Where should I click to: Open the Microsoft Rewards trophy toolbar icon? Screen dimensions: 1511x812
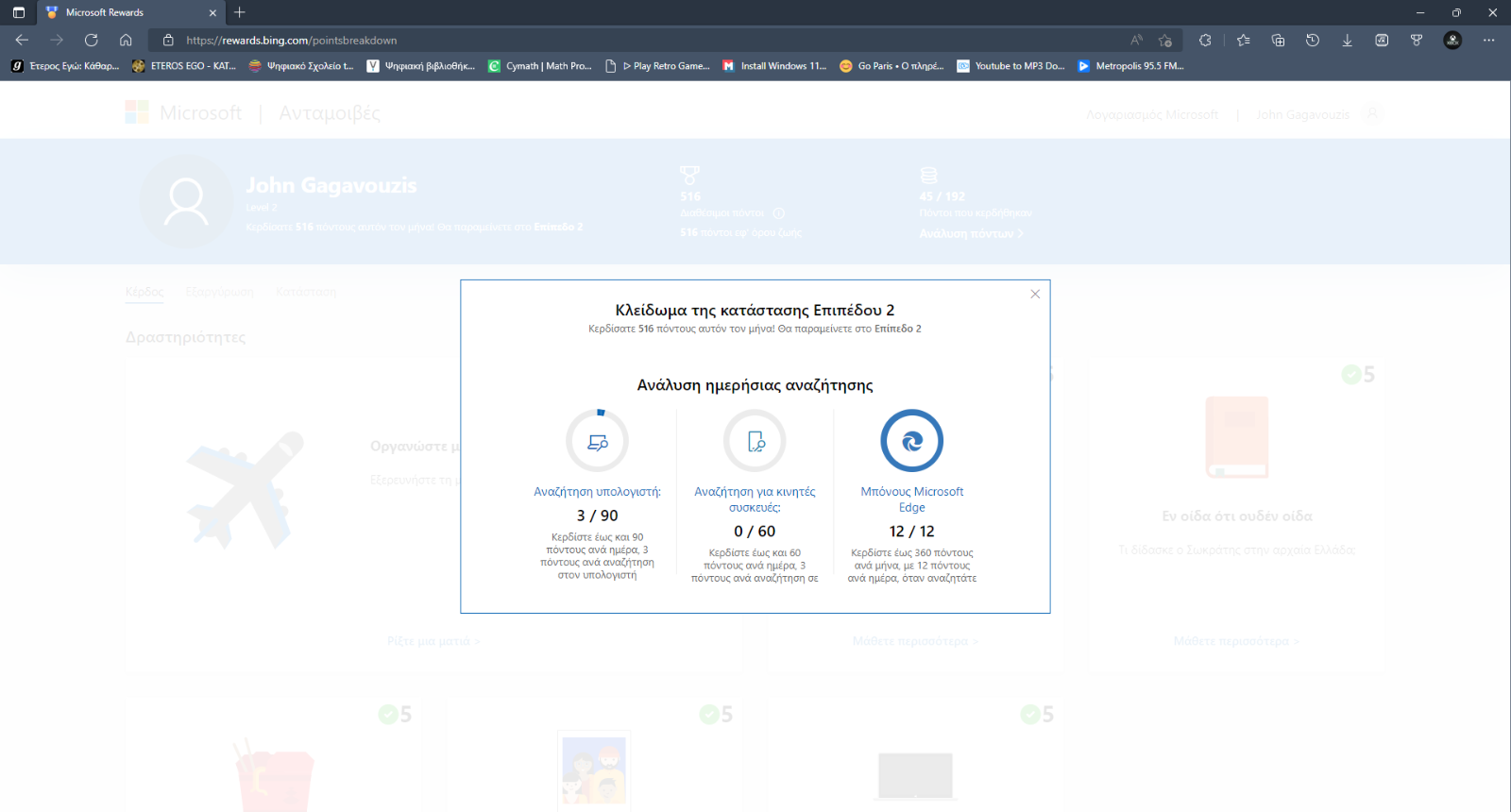tap(1417, 40)
